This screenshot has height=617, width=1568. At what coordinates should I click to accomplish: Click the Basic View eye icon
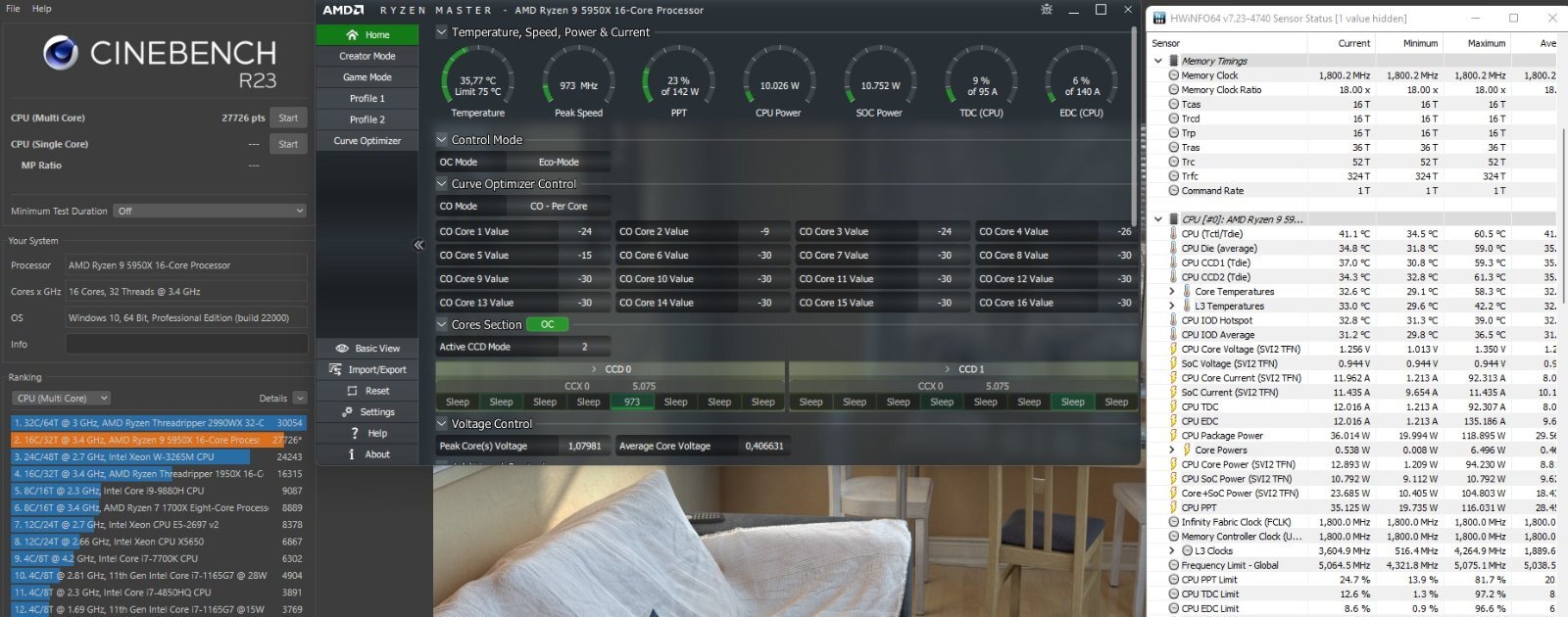click(x=342, y=349)
